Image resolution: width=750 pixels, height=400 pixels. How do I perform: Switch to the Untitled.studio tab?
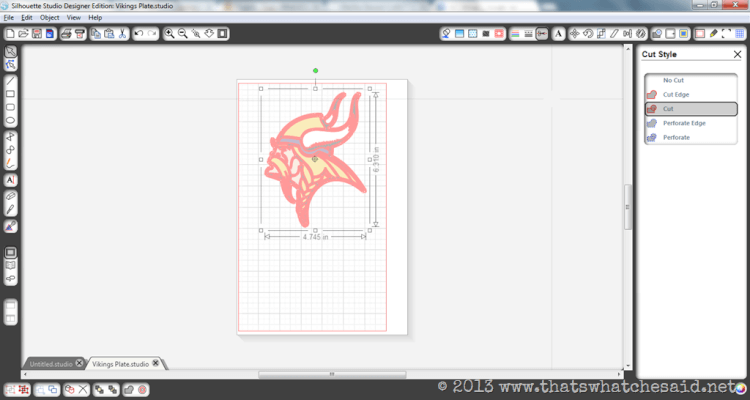51,364
